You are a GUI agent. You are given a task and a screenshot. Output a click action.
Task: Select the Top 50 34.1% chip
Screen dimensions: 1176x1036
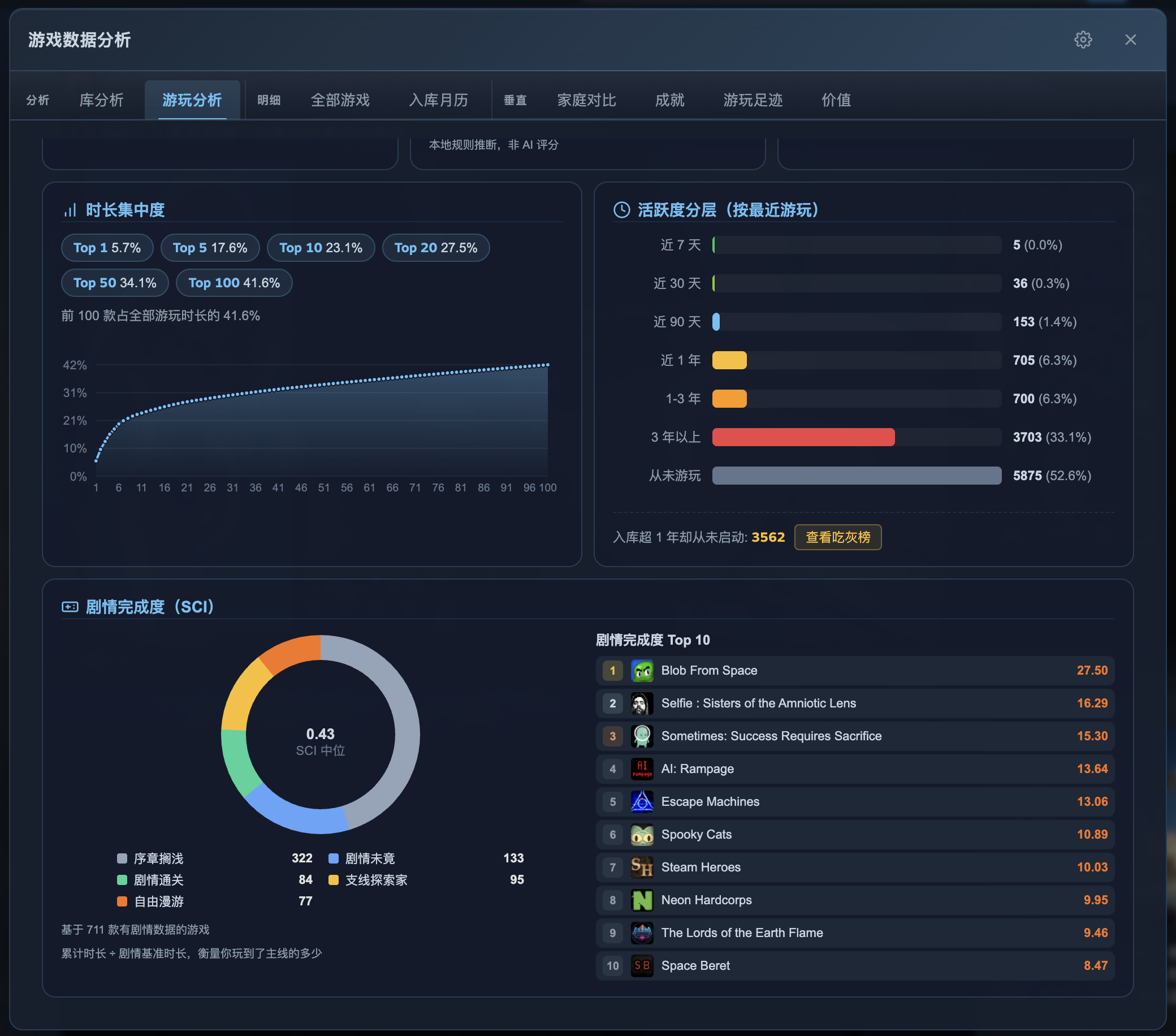tap(115, 283)
